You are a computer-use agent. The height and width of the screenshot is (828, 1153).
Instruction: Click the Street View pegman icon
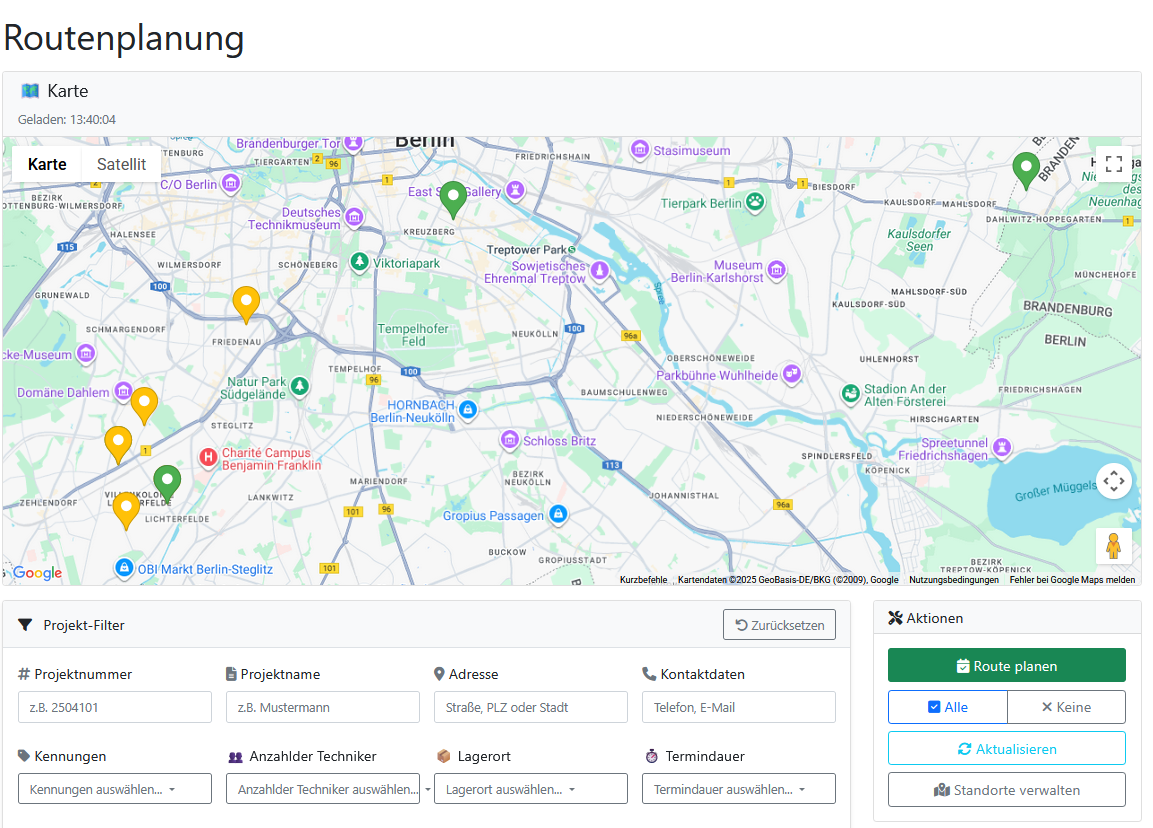pos(1113,546)
